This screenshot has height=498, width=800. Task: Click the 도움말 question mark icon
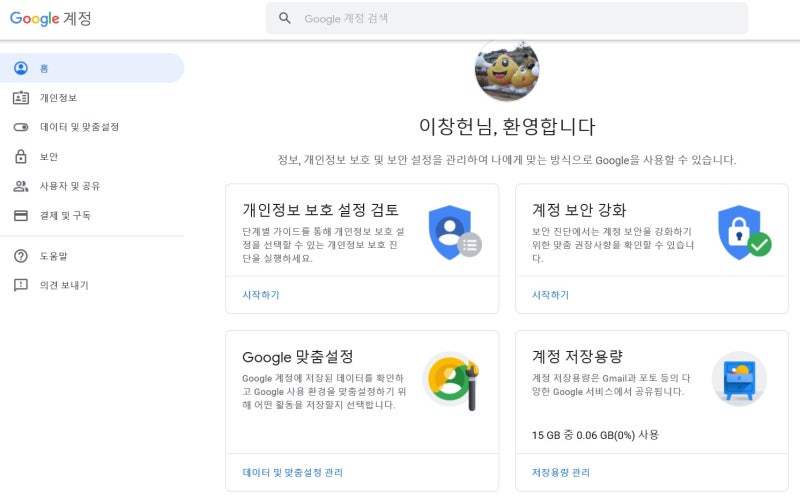pos(21,256)
